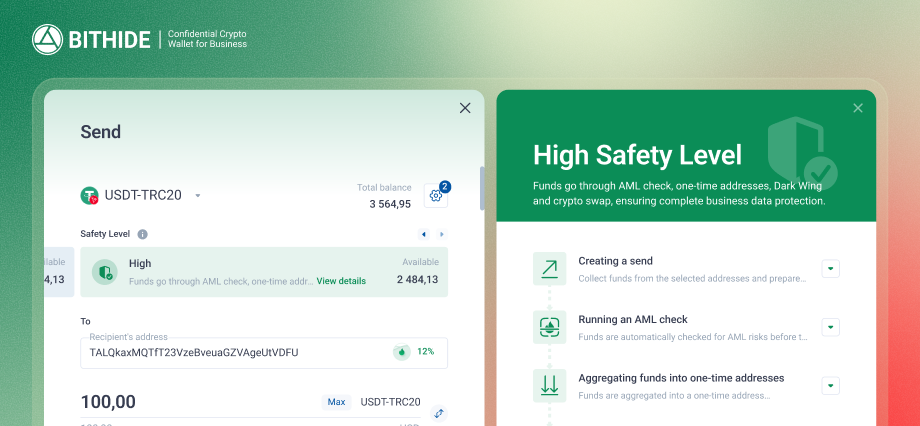
Task: Expand the Creating a send step
Action: tap(830, 268)
